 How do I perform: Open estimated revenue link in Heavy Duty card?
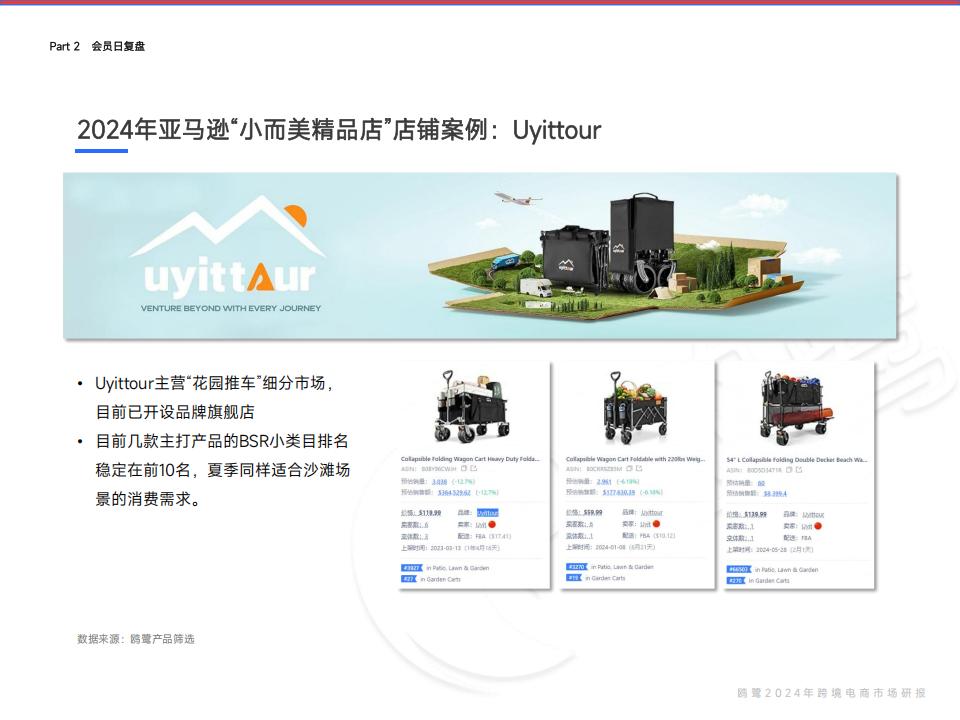(454, 492)
